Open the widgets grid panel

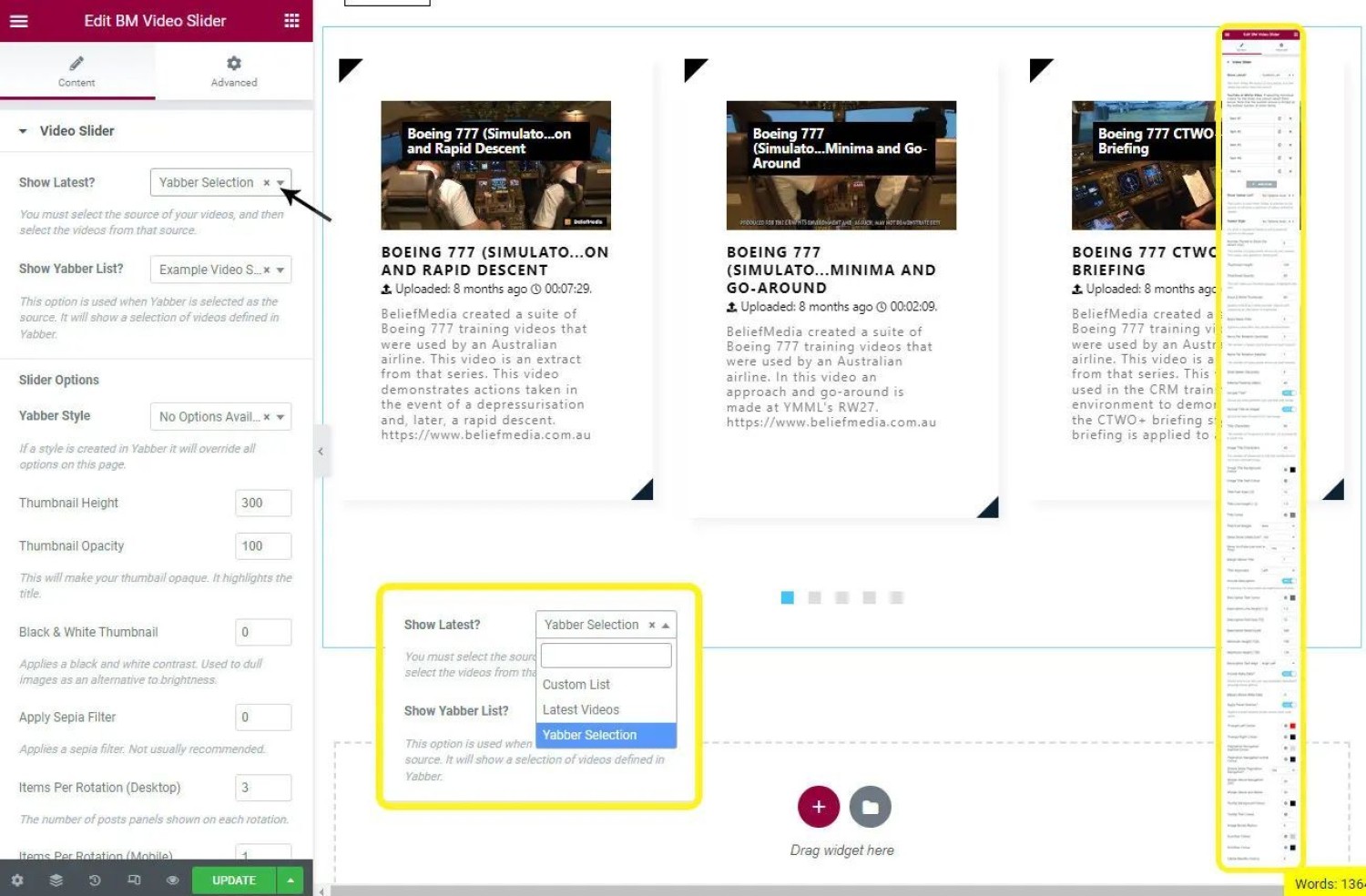pyautogui.click(x=291, y=21)
